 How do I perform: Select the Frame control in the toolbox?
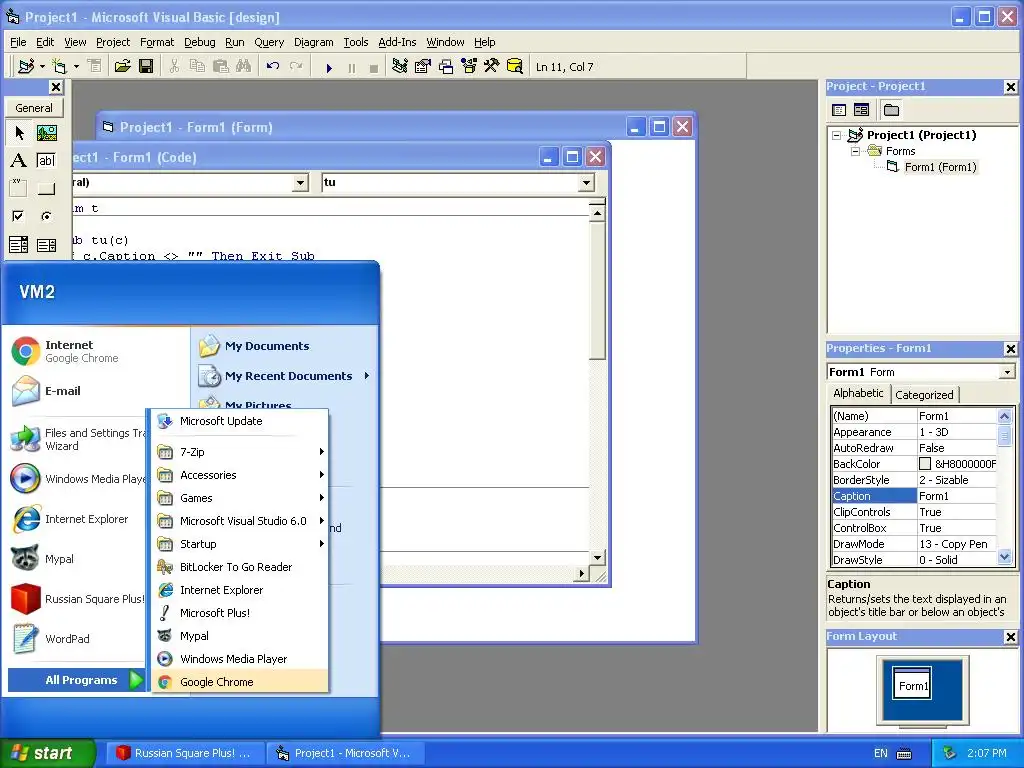(x=19, y=188)
